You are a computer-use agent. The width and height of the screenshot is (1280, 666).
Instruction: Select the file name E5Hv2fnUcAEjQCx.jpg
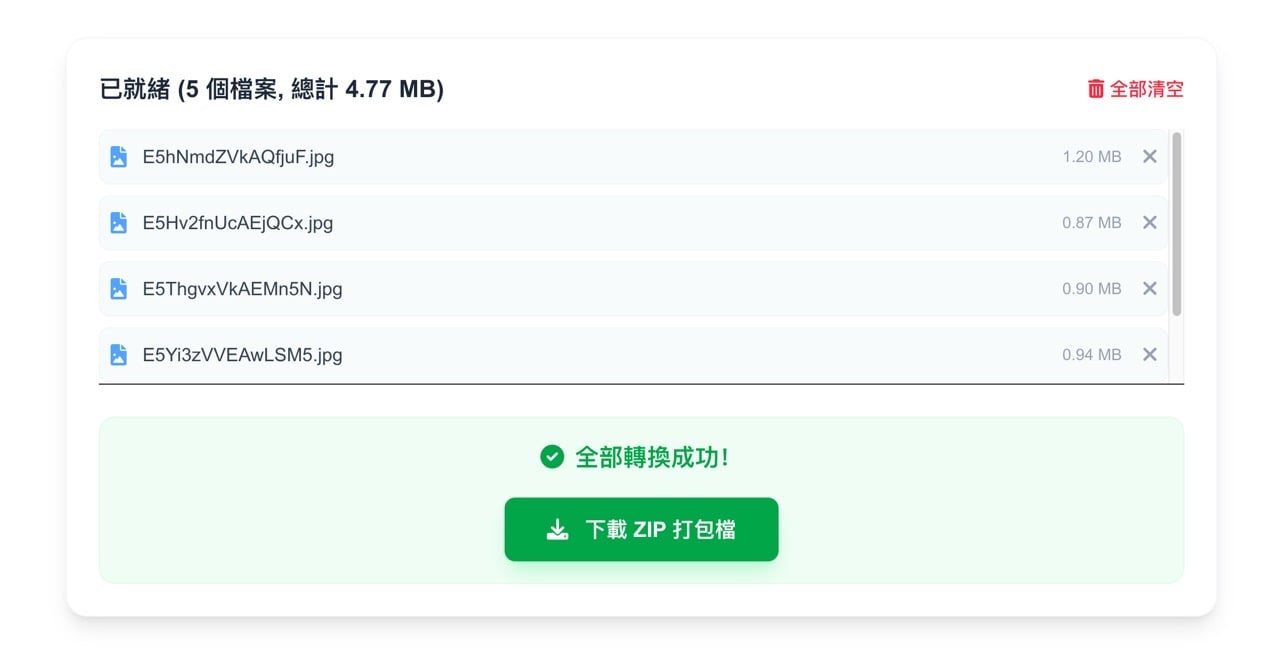point(238,223)
